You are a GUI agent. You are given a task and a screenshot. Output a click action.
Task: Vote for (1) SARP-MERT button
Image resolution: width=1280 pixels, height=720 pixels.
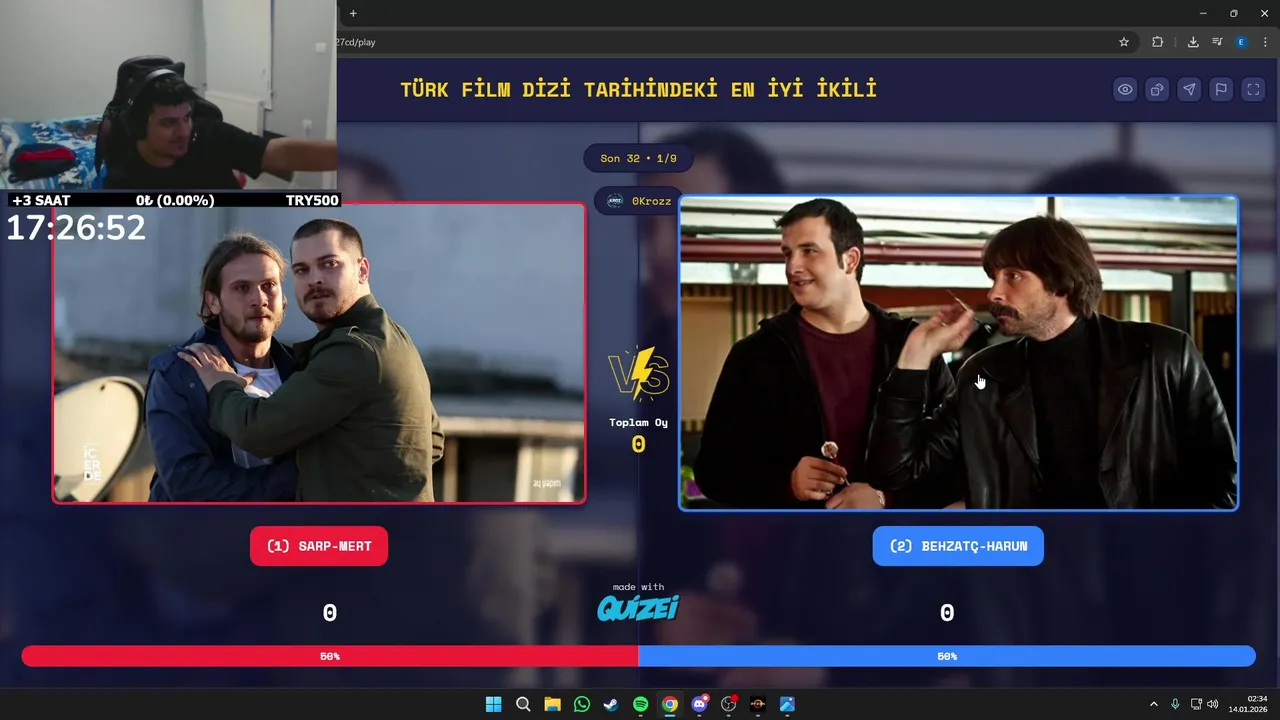point(319,546)
